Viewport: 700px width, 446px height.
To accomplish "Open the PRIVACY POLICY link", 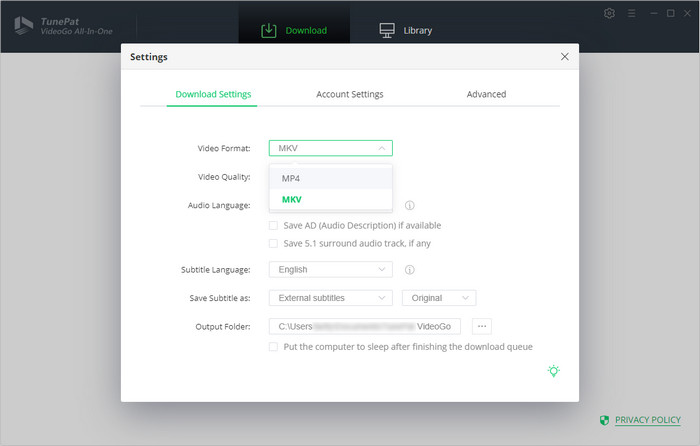I will 648,420.
